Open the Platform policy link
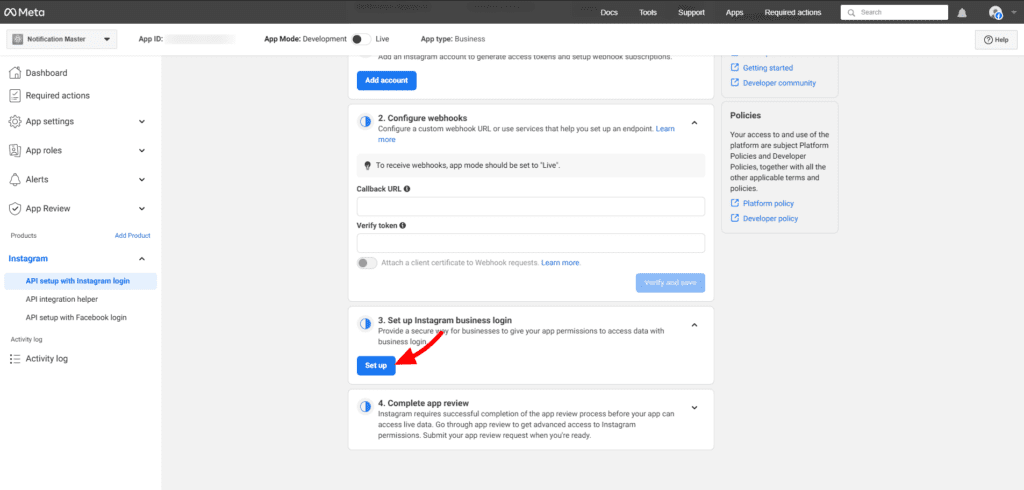 click(769, 203)
